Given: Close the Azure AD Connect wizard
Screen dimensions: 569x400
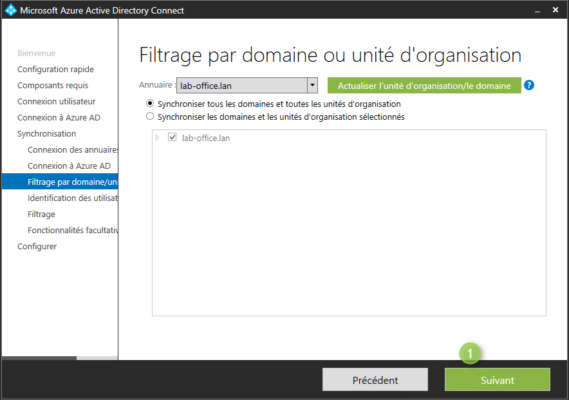Looking at the screenshot, I should pyautogui.click(x=555, y=10).
